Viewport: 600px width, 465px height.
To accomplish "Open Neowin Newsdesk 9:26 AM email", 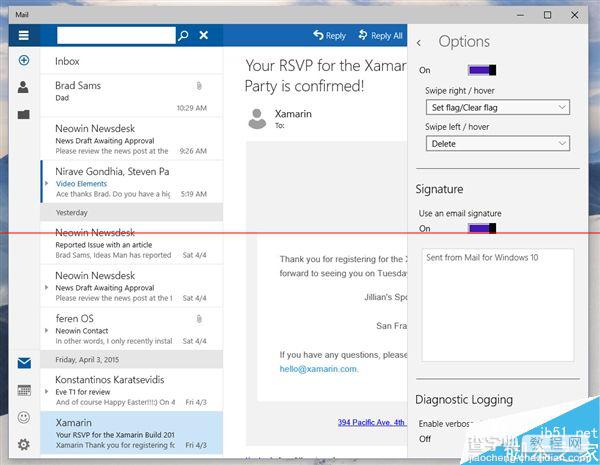I will [x=132, y=139].
